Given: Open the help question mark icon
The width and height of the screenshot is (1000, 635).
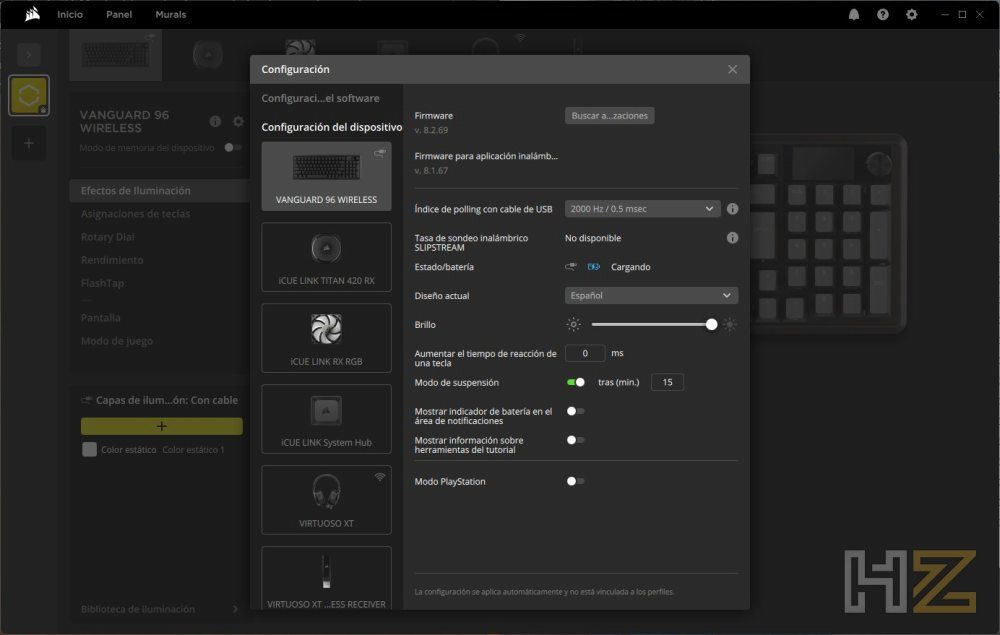Looking at the screenshot, I should [883, 15].
